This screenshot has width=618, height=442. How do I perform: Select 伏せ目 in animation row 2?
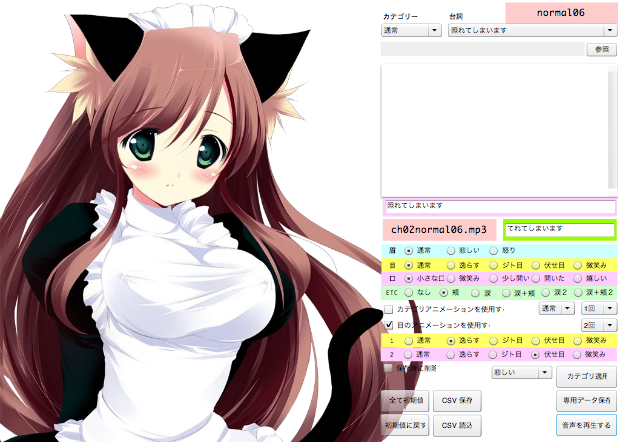(536, 355)
